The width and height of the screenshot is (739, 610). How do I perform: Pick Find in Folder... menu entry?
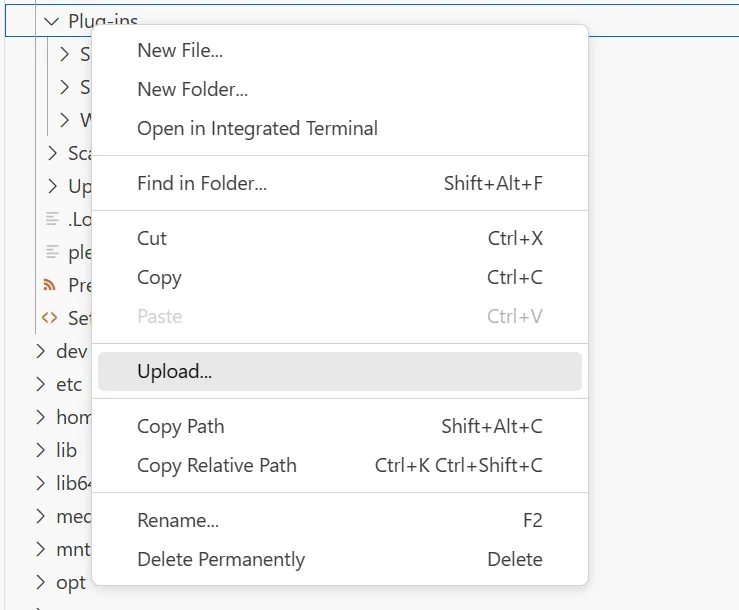(x=202, y=184)
